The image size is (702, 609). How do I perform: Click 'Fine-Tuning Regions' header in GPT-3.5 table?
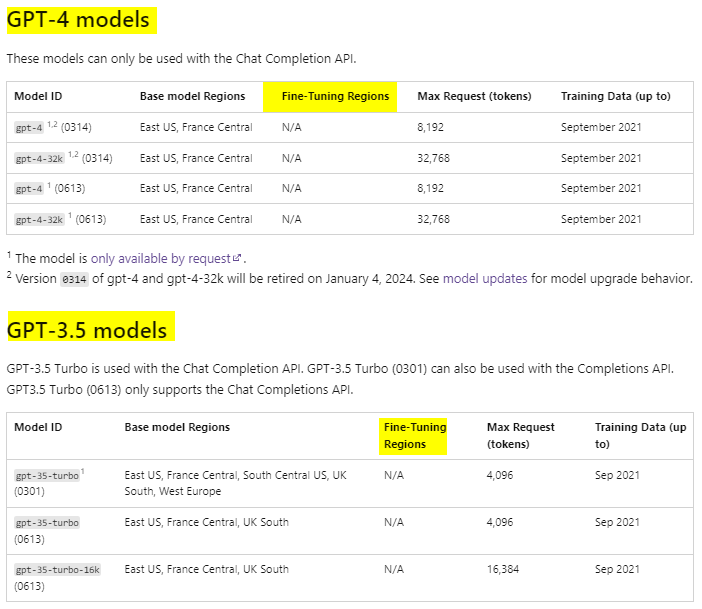[x=415, y=435]
